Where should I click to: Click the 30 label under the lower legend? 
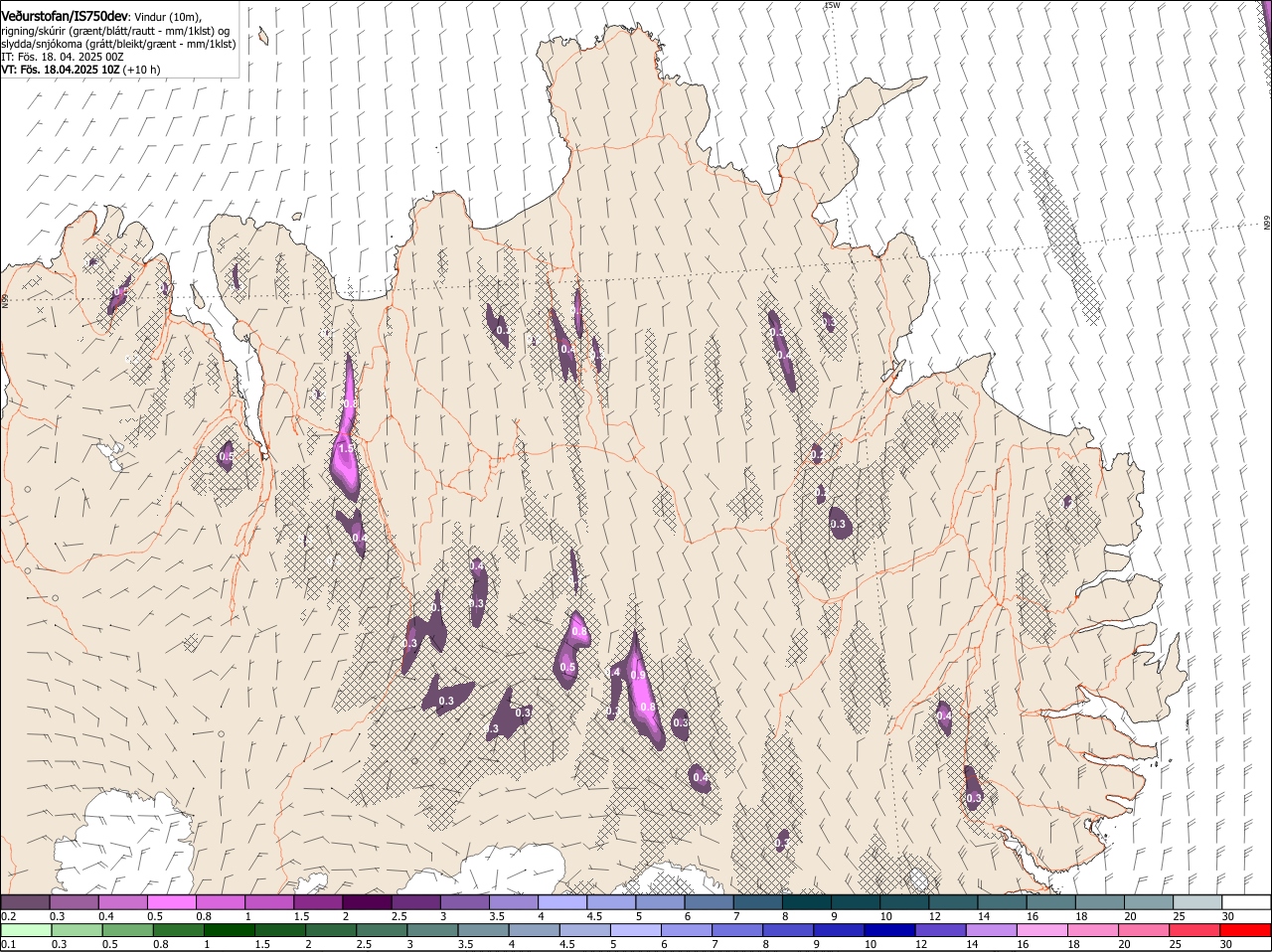[x=1225, y=945]
